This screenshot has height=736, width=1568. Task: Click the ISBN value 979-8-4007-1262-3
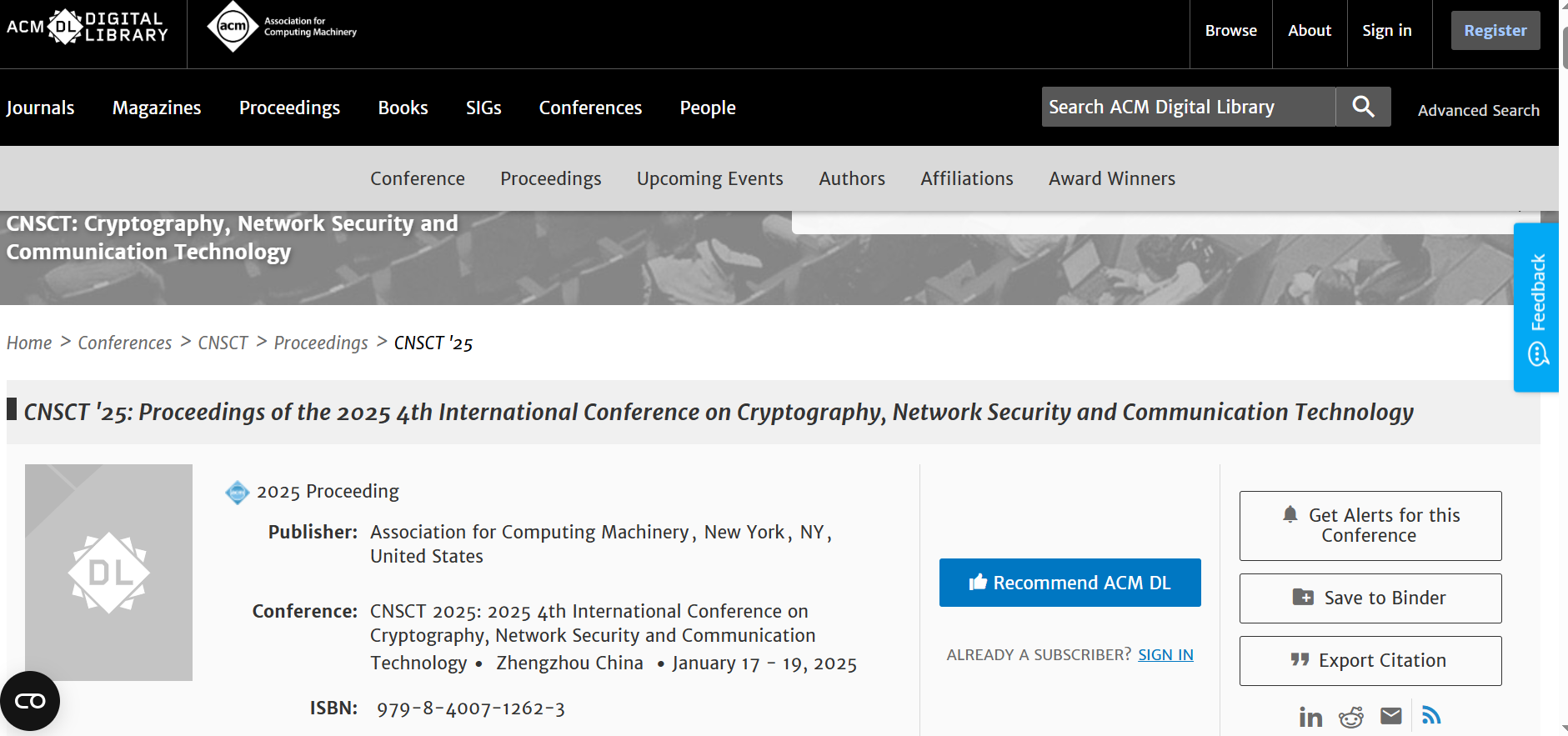(471, 708)
